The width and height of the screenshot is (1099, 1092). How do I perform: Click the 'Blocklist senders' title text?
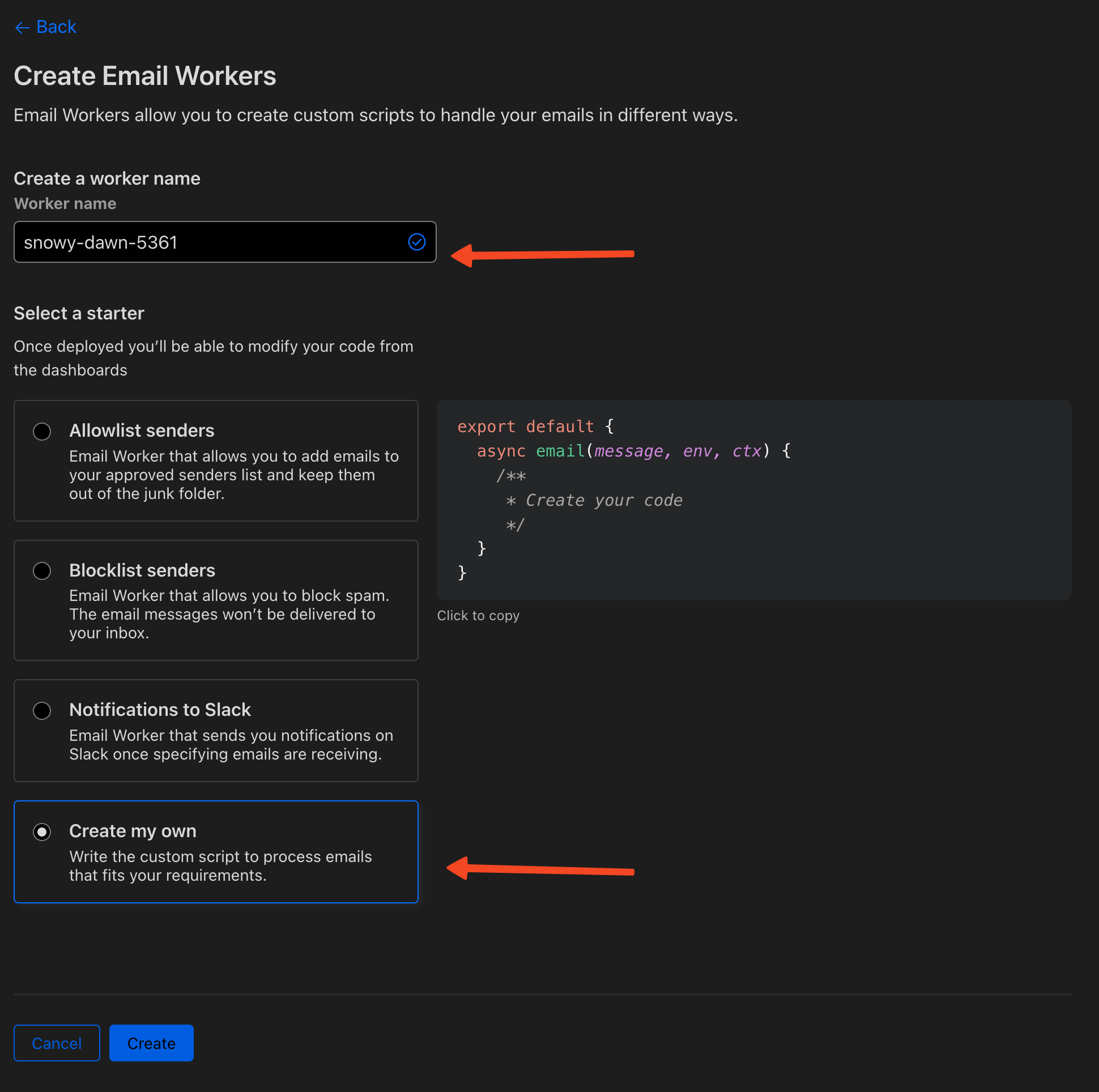[x=142, y=570]
